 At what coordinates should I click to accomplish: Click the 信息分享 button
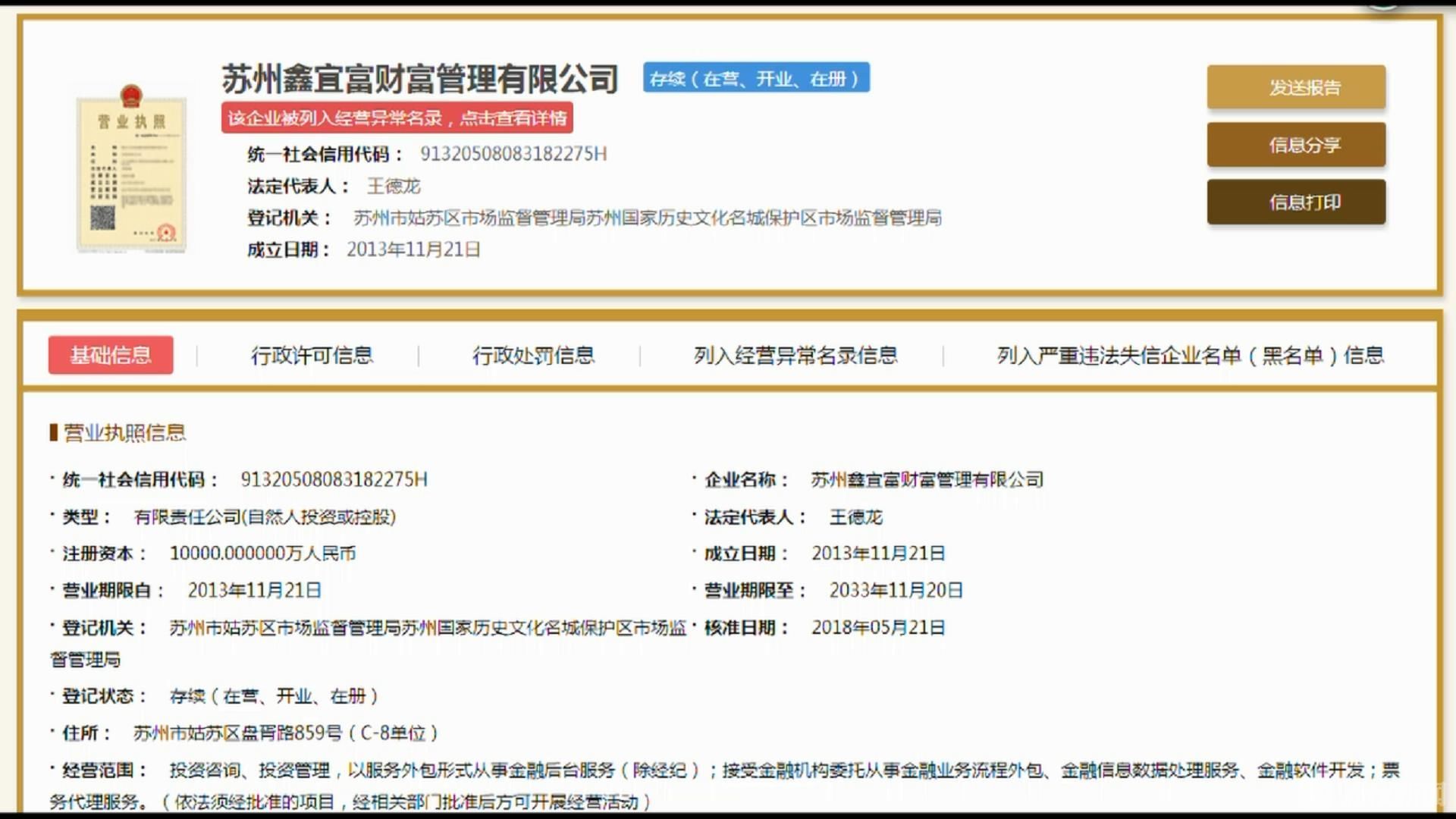coord(1296,145)
